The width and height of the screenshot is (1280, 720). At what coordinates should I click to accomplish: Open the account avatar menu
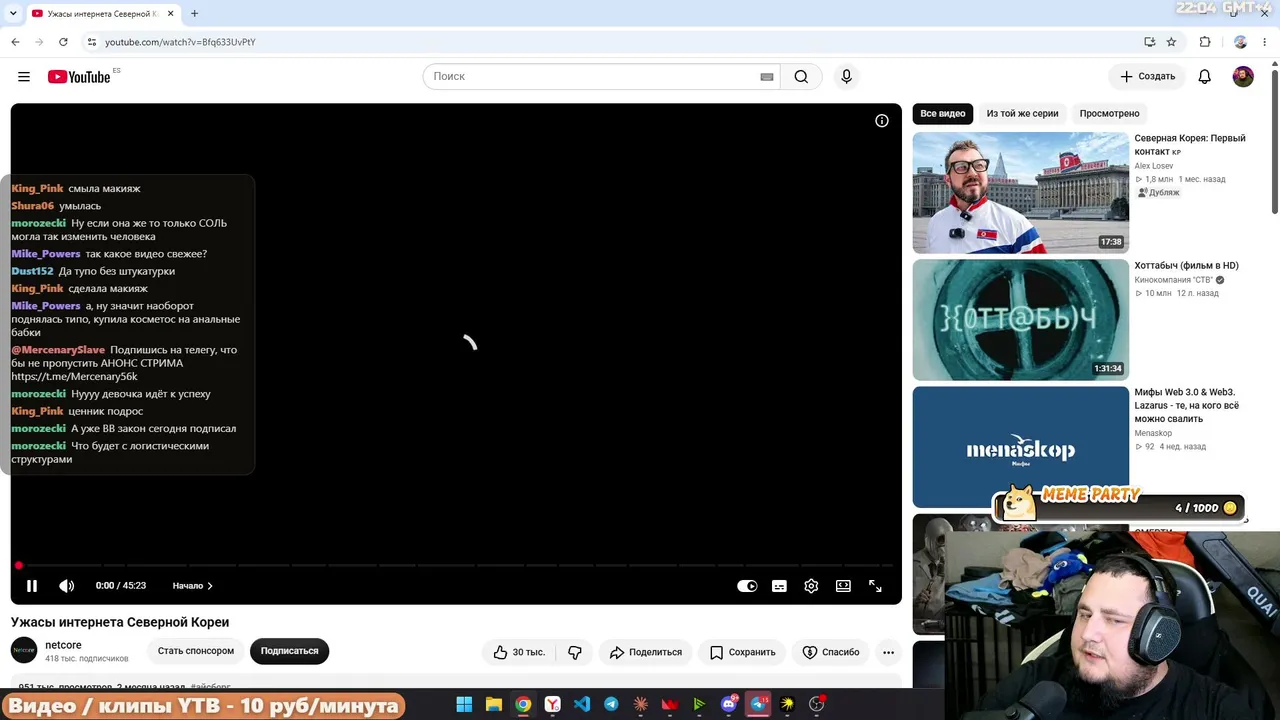tap(1243, 77)
